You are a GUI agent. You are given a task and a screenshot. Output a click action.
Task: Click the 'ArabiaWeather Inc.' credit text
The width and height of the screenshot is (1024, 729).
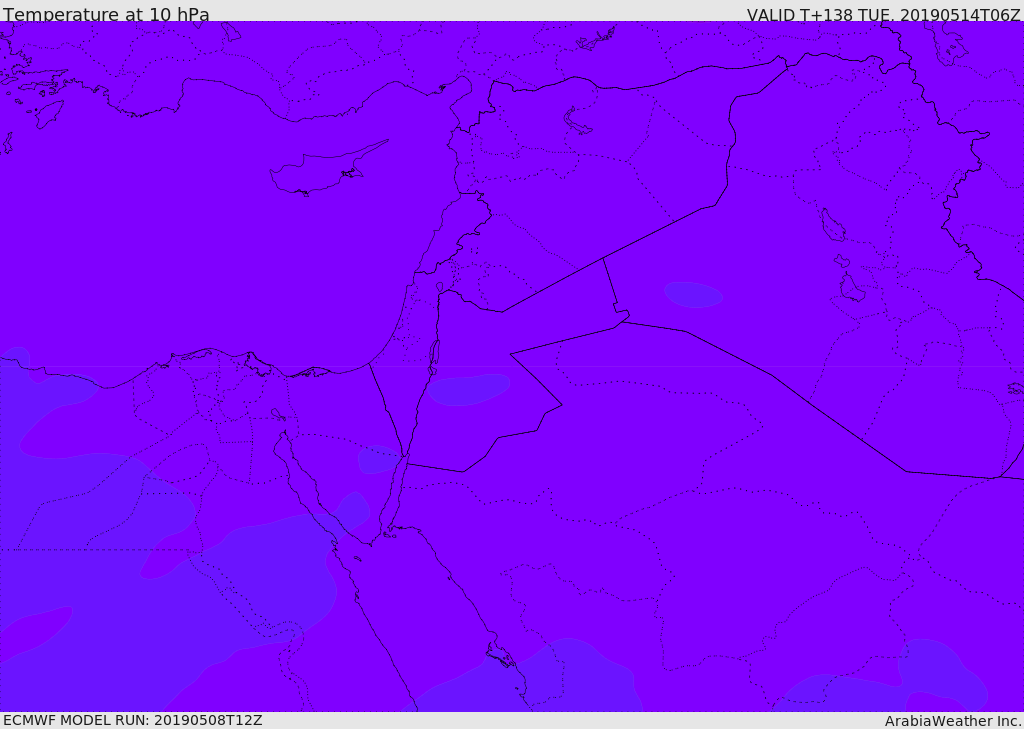(x=953, y=721)
